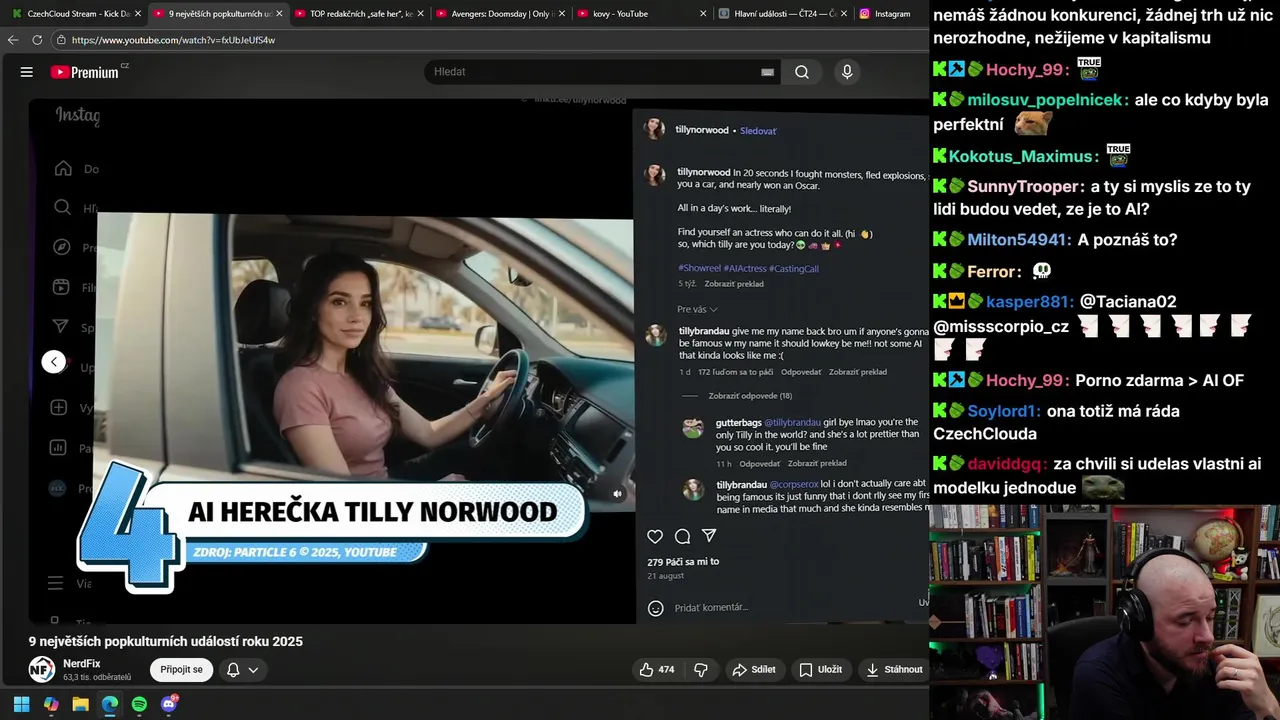Screen dimensions: 1280x720
Task: Switch to kovy - YouTube tab
Action: 640,14
